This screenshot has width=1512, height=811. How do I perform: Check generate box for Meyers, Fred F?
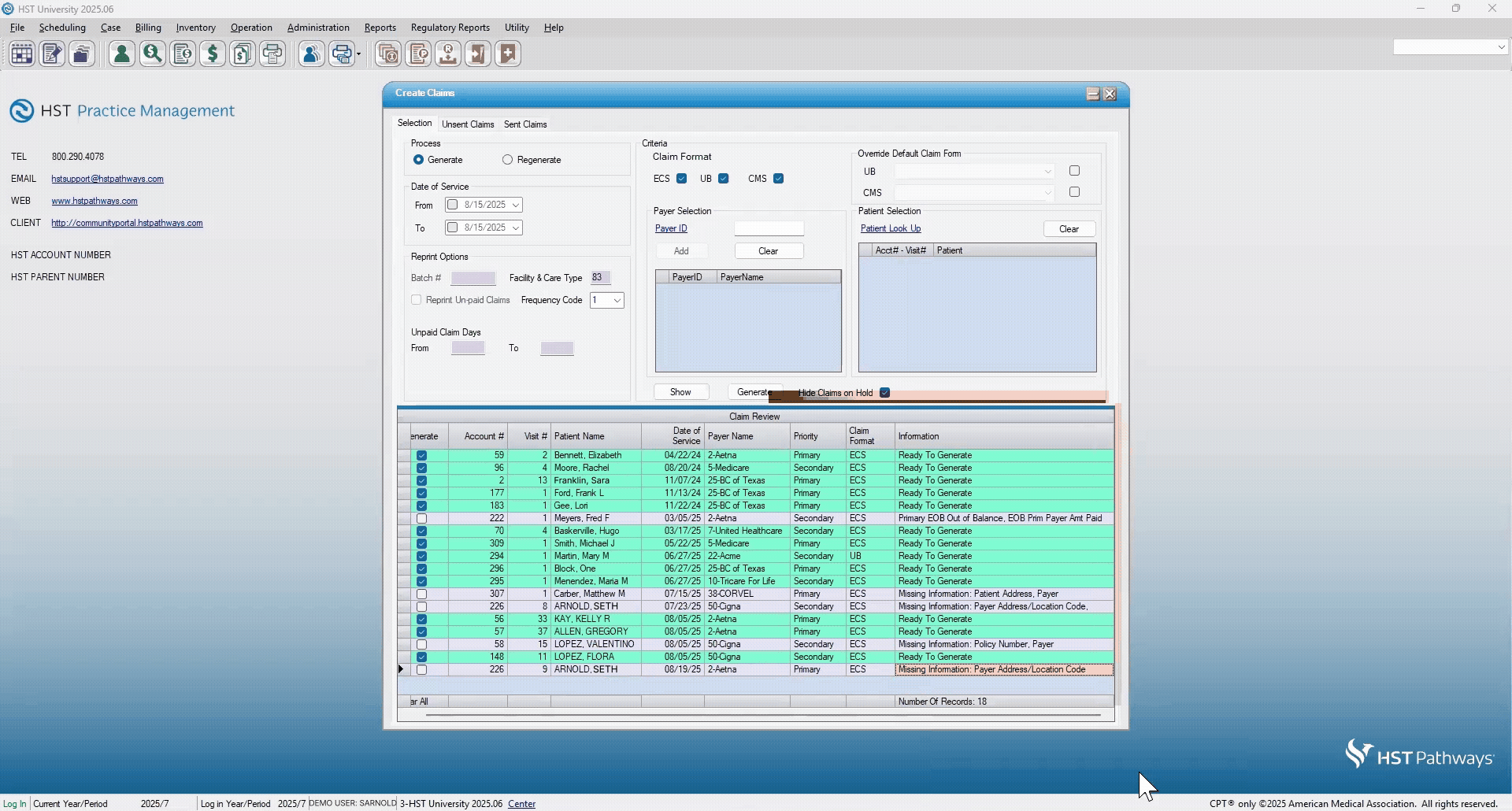pyautogui.click(x=421, y=519)
